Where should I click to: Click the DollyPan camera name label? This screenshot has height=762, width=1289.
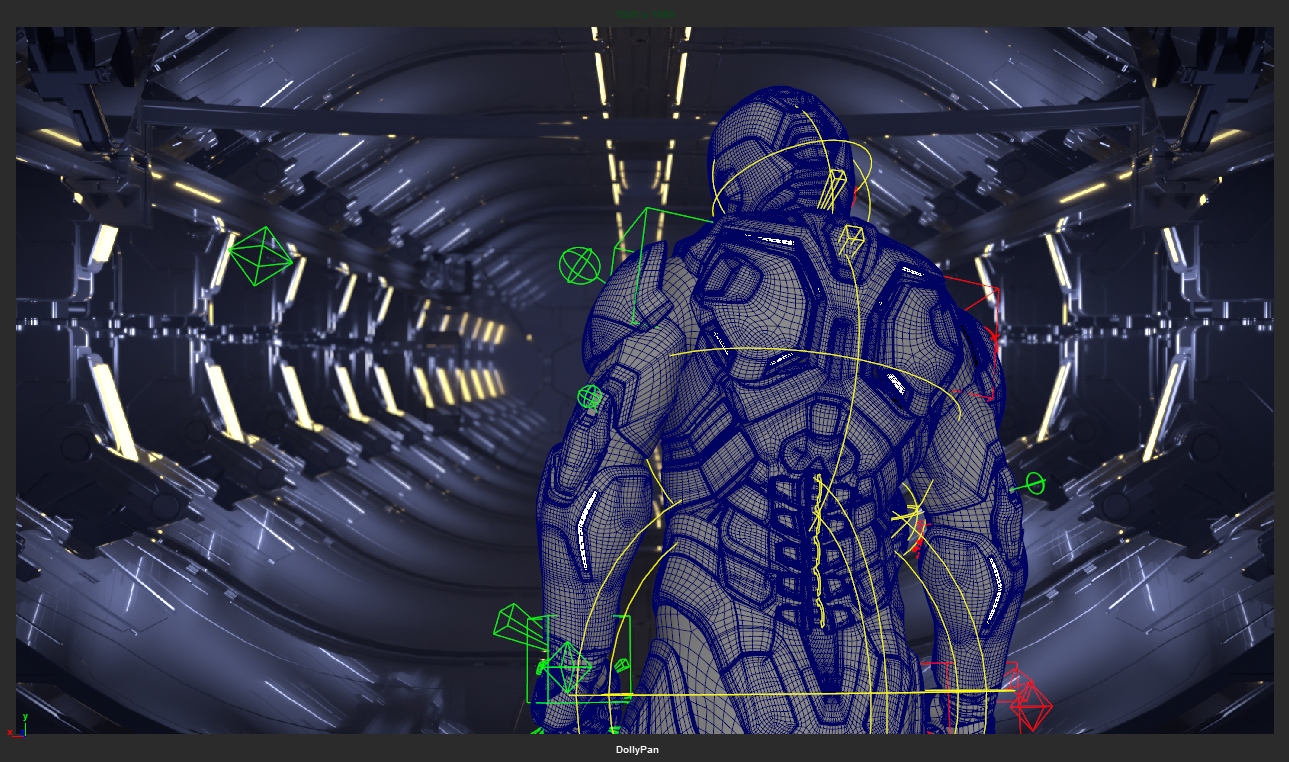(637, 750)
